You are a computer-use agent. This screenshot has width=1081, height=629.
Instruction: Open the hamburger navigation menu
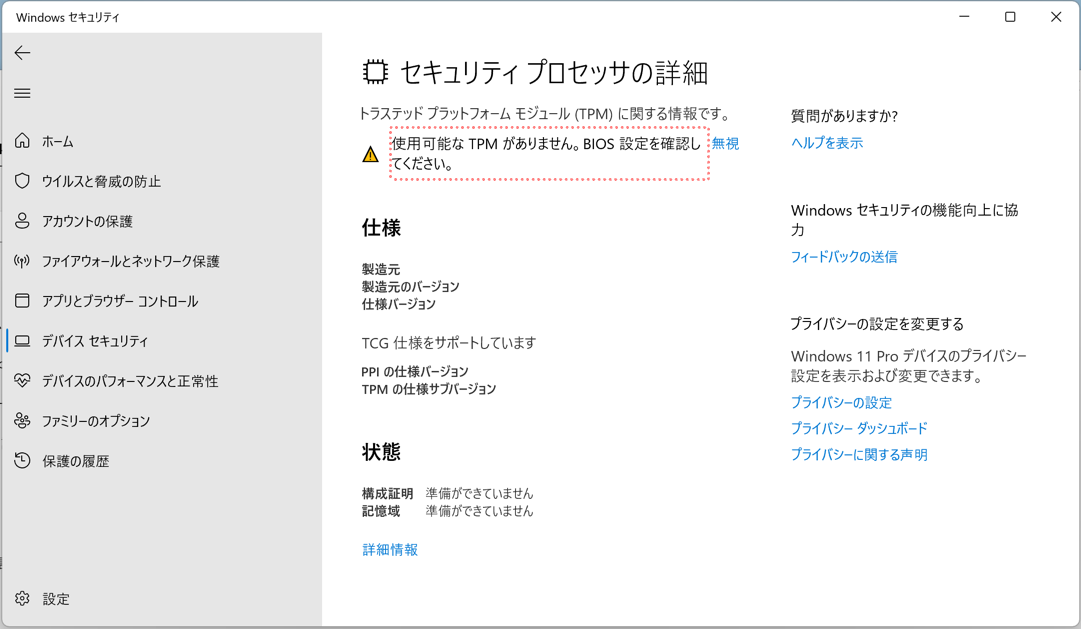22,93
